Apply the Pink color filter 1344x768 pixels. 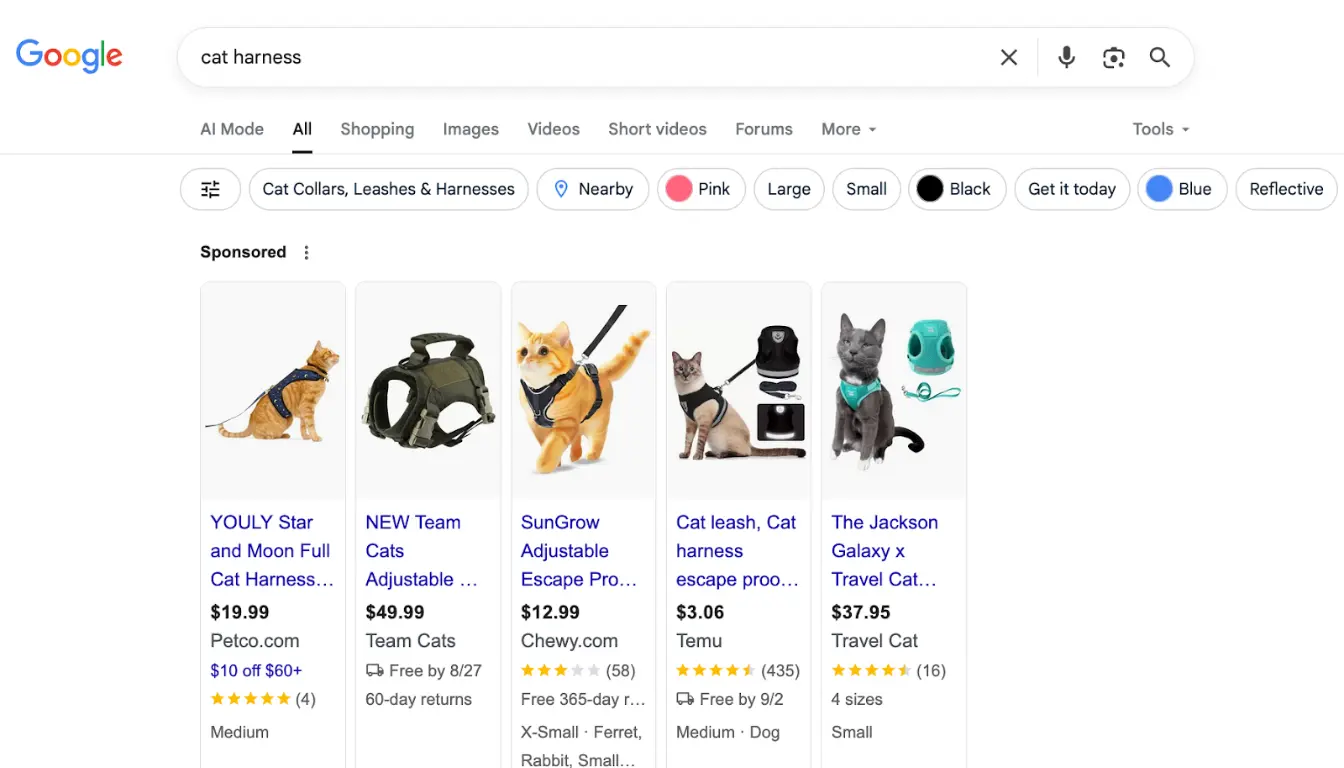(701, 189)
